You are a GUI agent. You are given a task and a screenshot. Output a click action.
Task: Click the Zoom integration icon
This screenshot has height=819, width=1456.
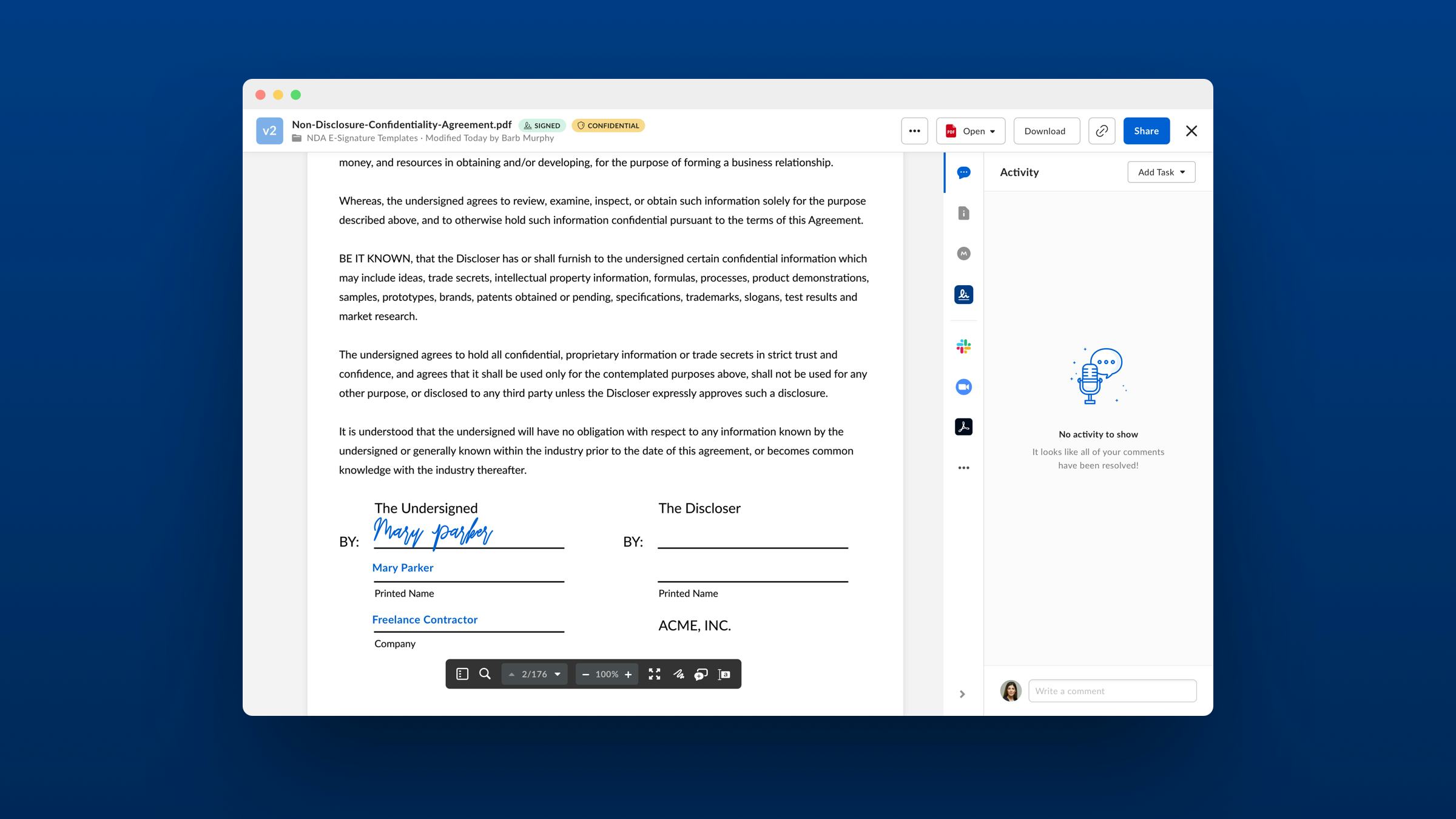pyautogui.click(x=963, y=387)
